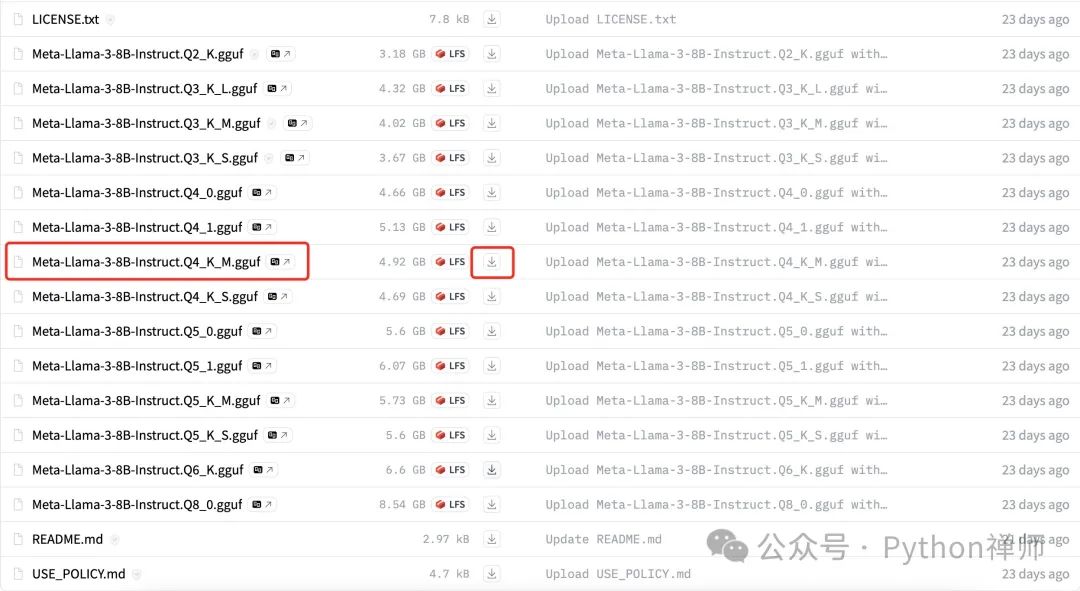The height and width of the screenshot is (591, 1080).
Task: Download the README.md file
Action: click(x=492, y=539)
